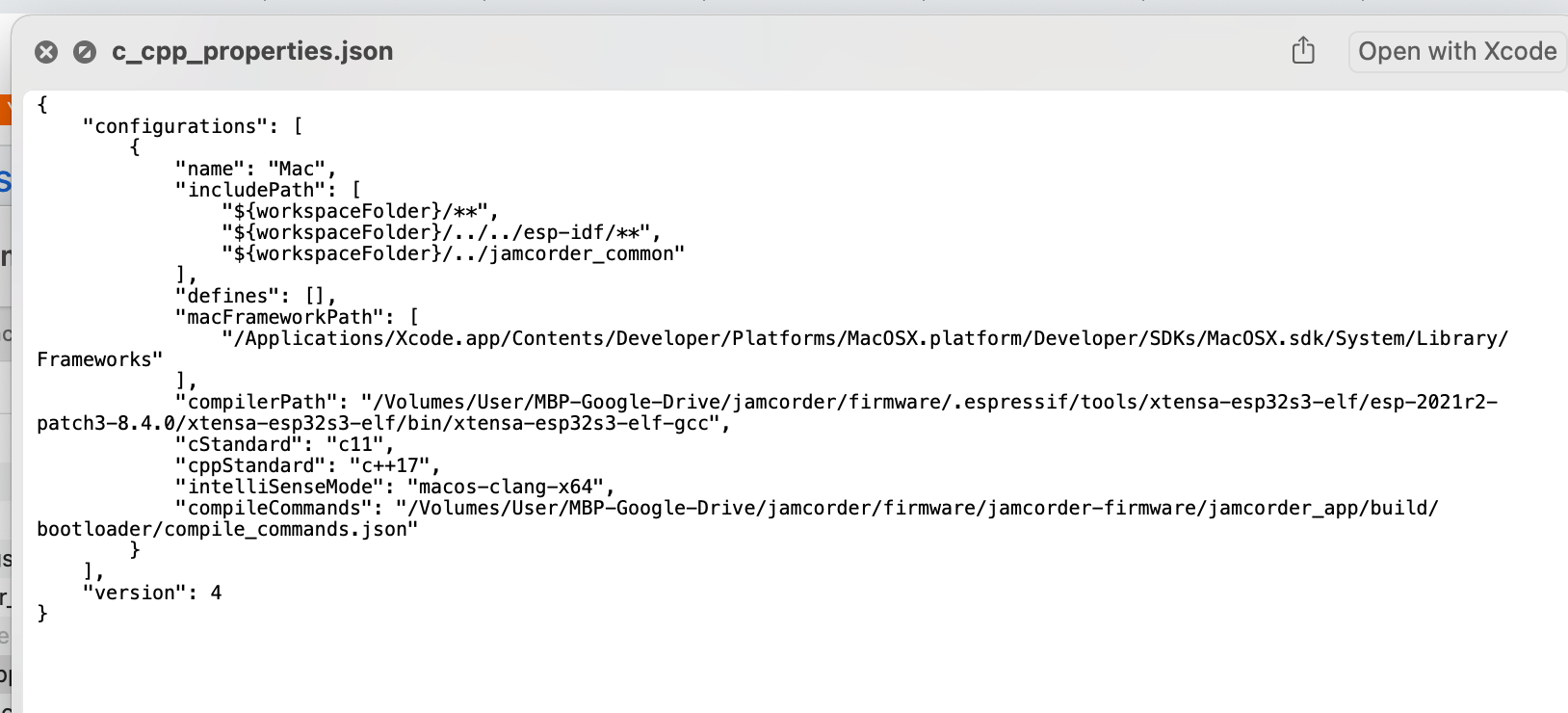Click the "defines": [] line
The image size is (1568, 713).
coord(256,296)
